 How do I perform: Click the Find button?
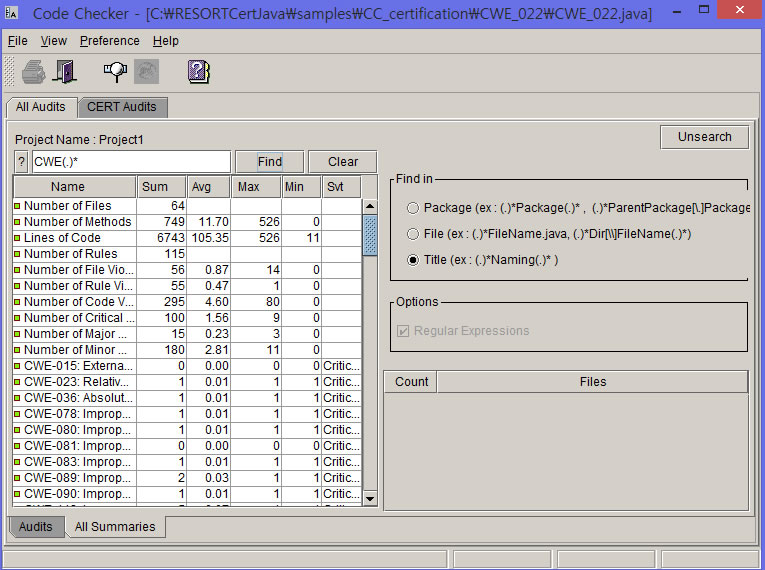[270, 162]
